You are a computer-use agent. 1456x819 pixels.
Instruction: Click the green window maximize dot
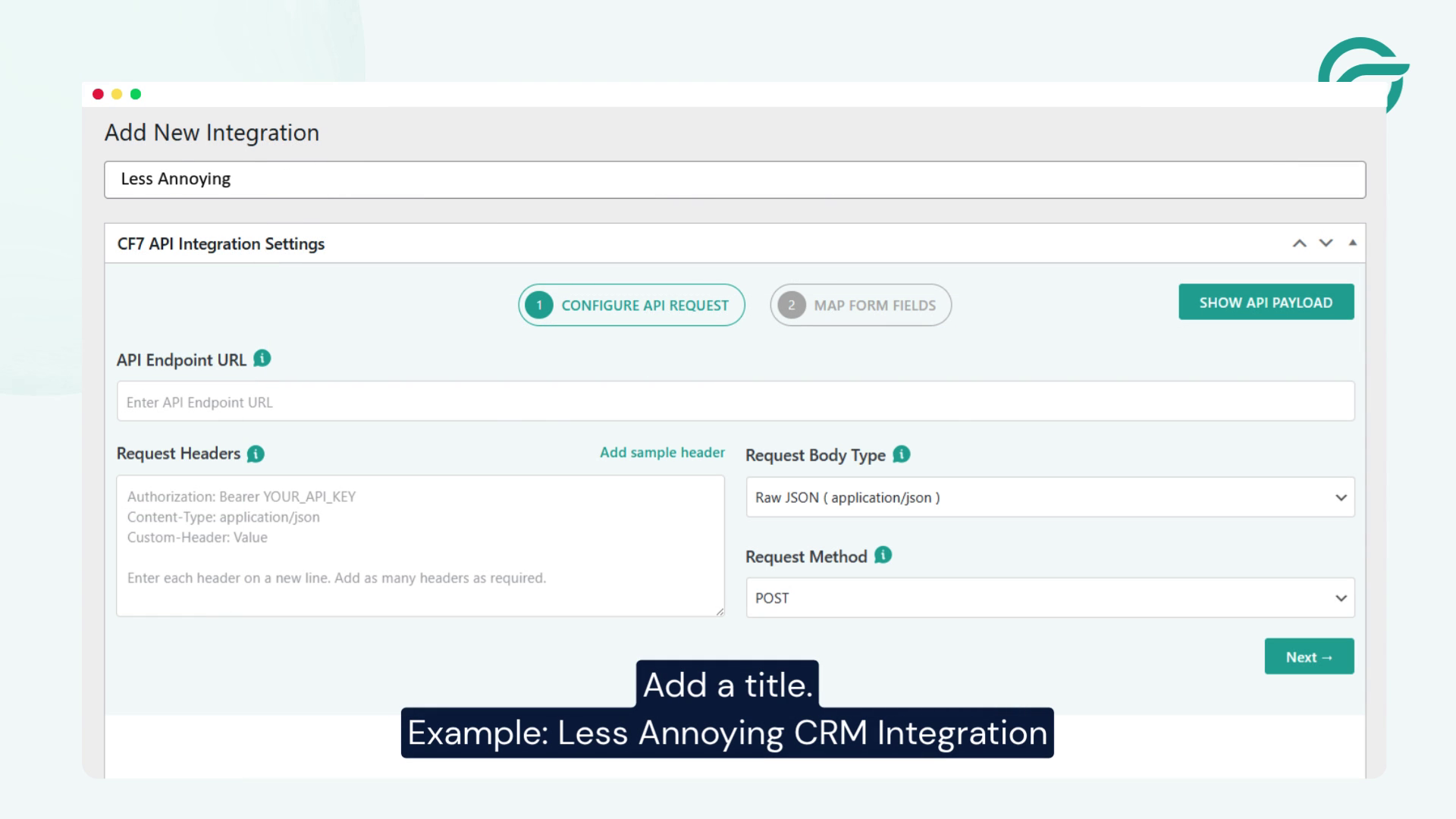tap(136, 94)
